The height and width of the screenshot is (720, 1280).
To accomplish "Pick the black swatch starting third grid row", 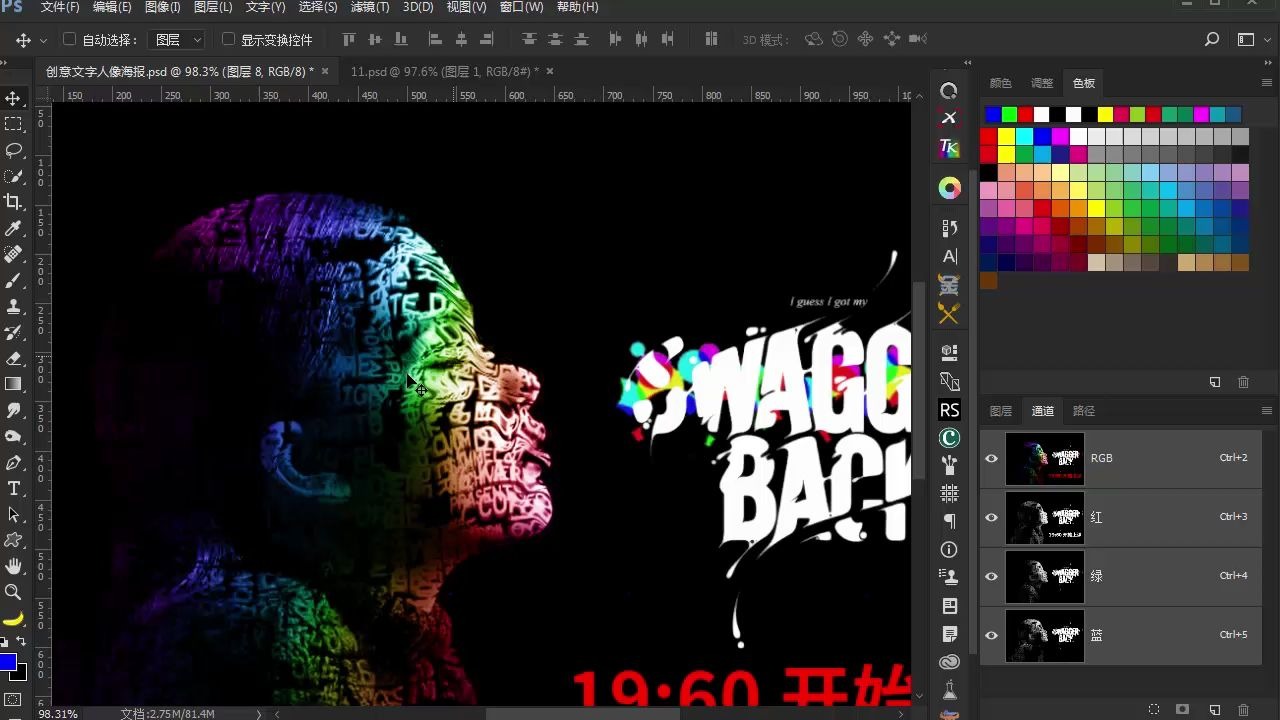I will click(989, 173).
